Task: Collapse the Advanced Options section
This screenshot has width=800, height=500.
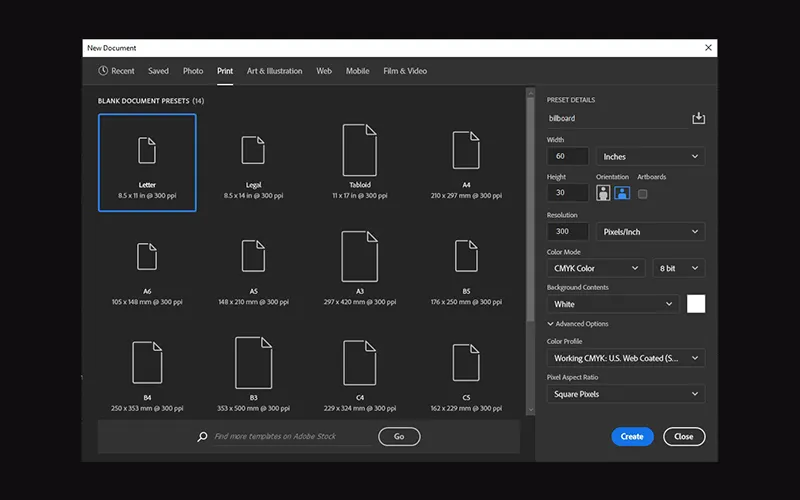Action: 578,324
